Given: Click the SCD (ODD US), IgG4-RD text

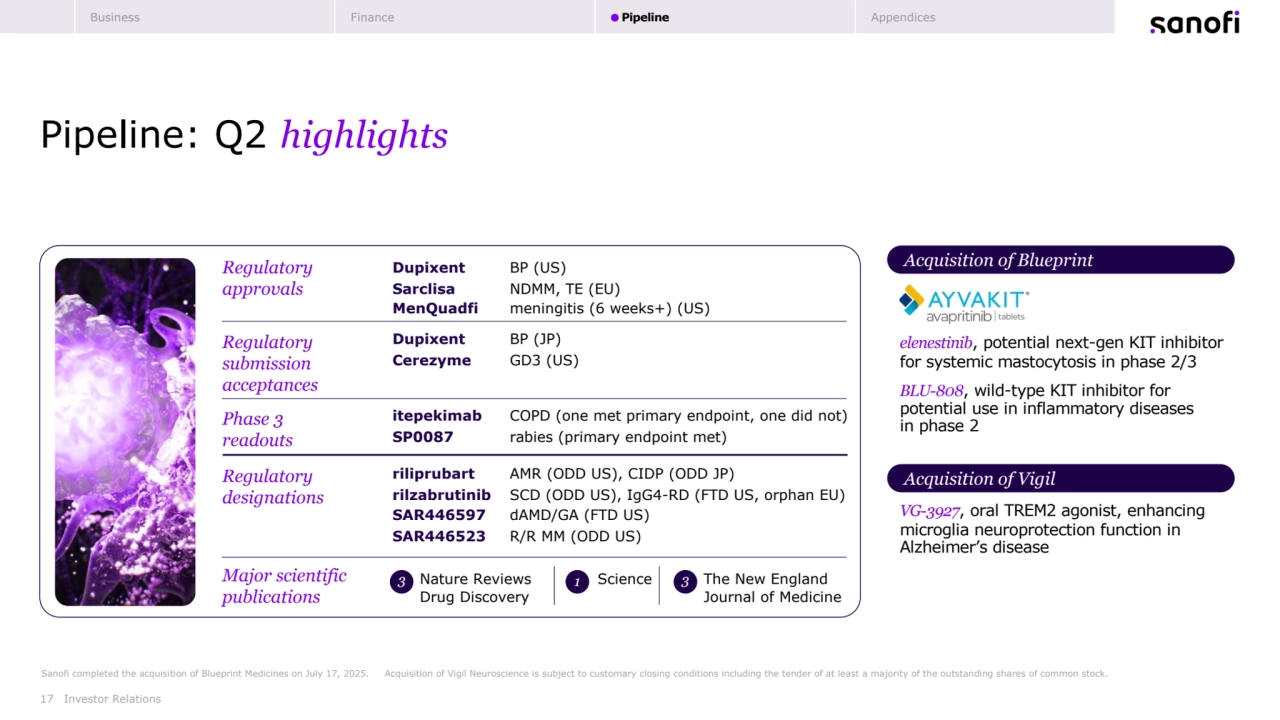Looking at the screenshot, I should [x=677, y=495].
